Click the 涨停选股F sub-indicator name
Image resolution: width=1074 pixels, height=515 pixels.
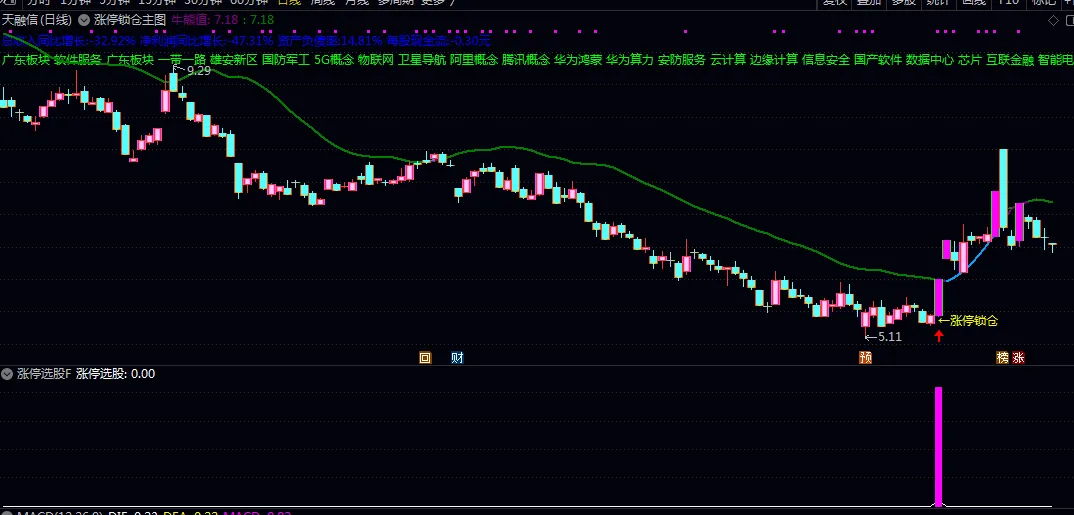[44, 374]
